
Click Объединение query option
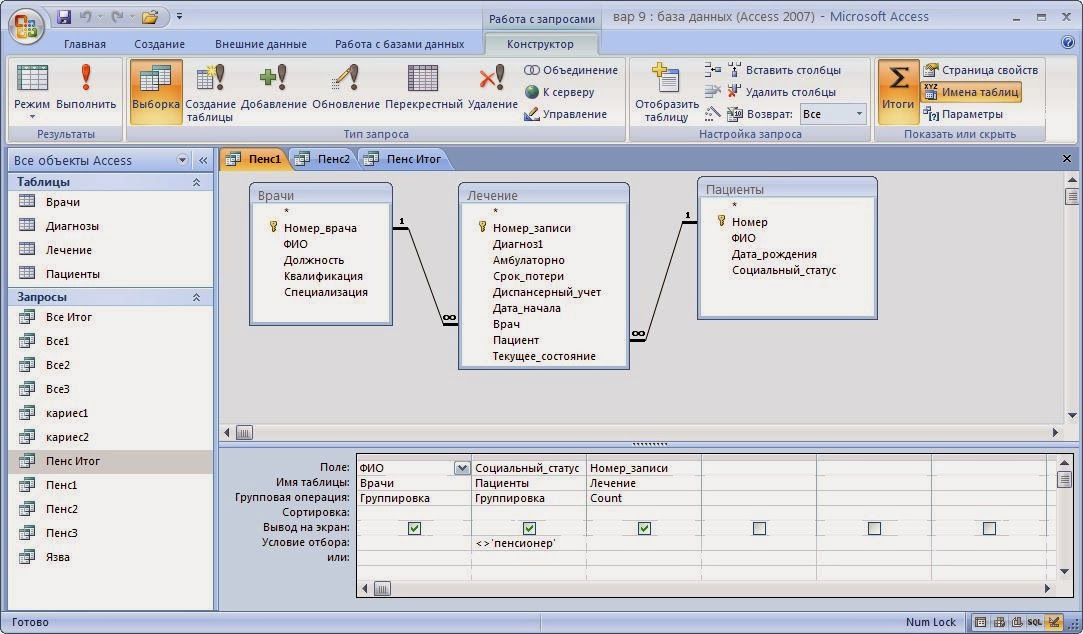coord(571,70)
